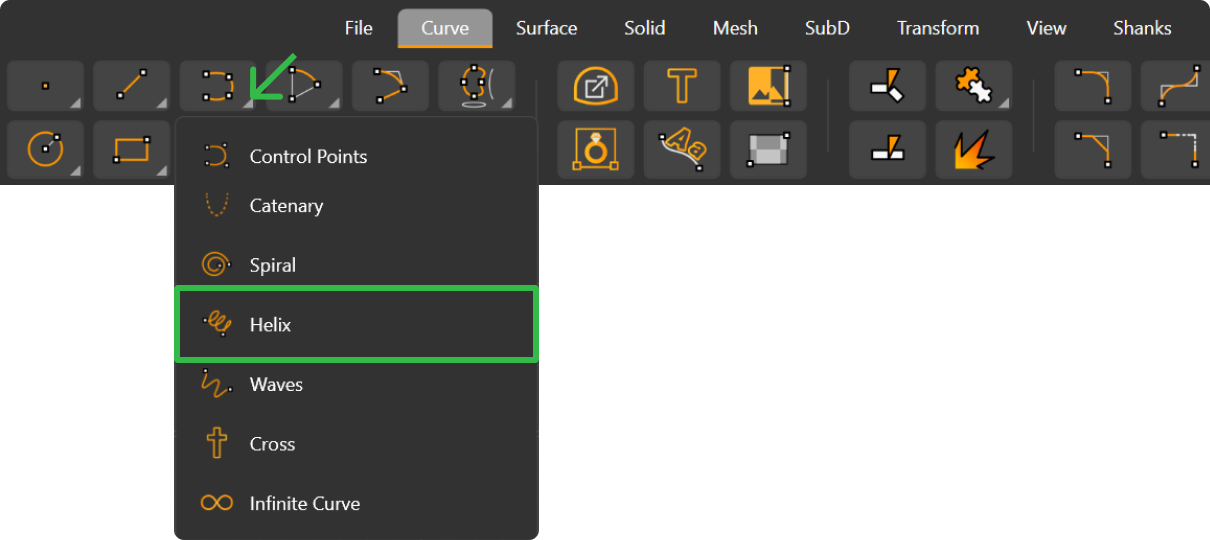Screen dimensions: 1210x540
Task: Select the Picture frame image icon
Action: pos(768,86)
